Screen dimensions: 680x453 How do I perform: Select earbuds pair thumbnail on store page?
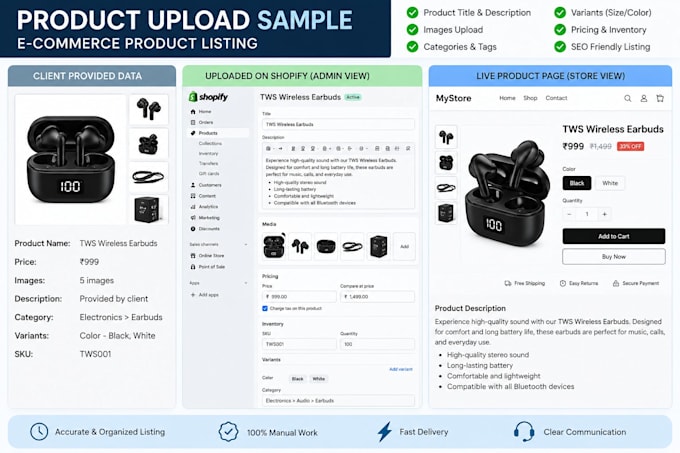click(446, 137)
